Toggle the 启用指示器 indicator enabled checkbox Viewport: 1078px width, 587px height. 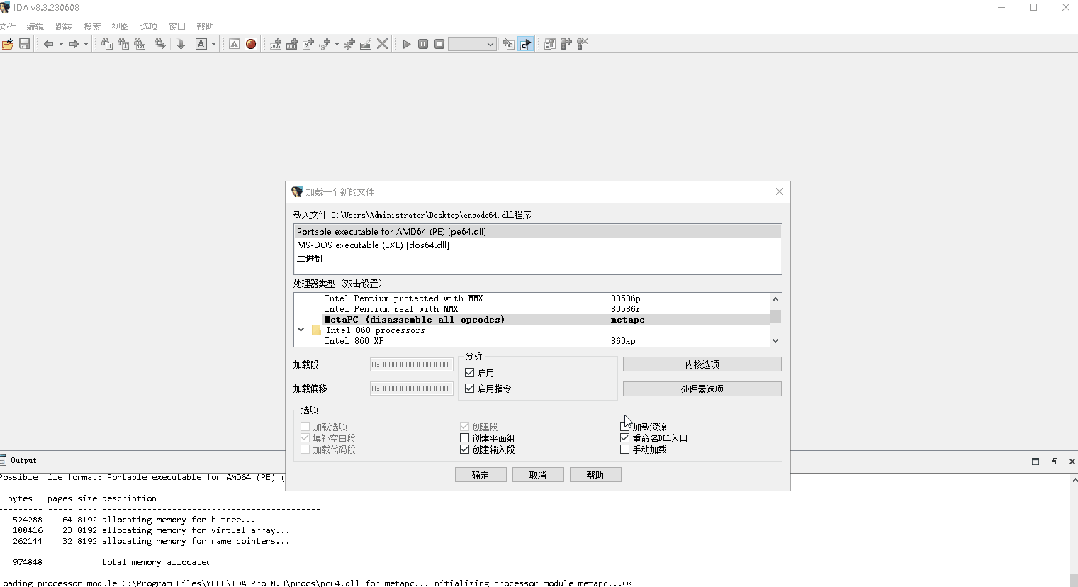(470, 388)
